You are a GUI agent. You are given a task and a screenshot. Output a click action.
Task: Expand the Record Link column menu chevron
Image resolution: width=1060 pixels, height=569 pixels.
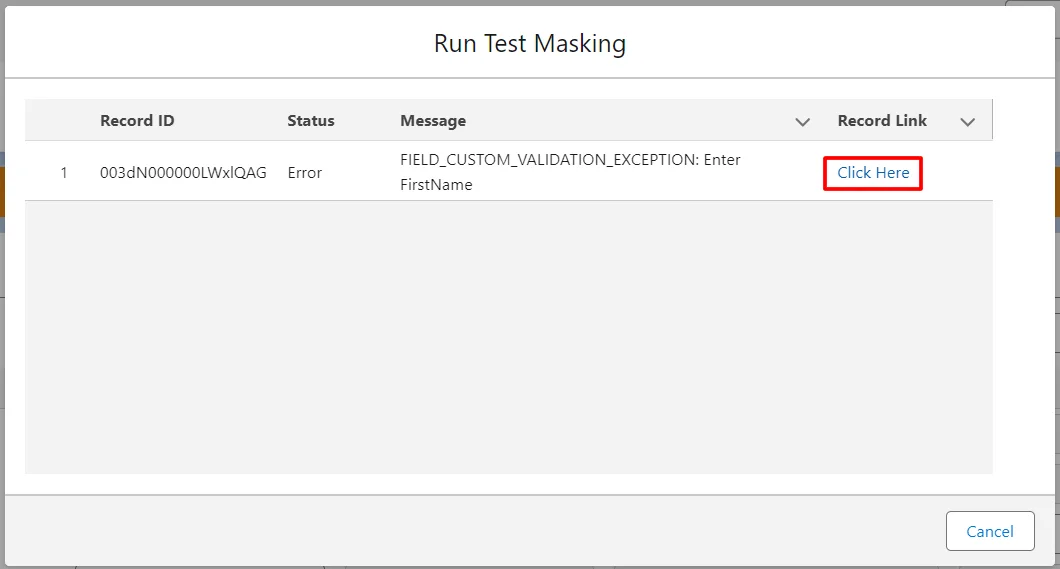pyautogui.click(x=967, y=122)
